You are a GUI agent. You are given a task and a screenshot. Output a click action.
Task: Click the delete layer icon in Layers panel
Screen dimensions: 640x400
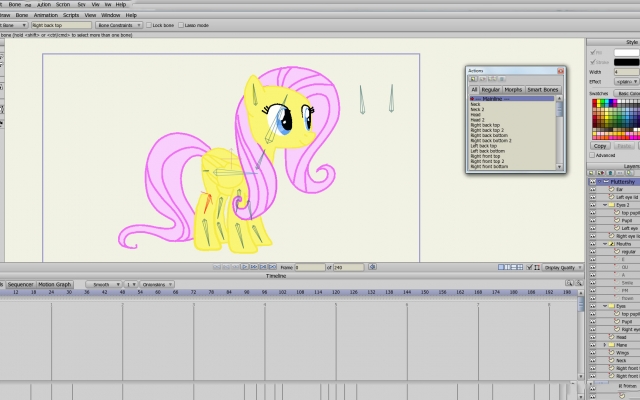(x=611, y=173)
